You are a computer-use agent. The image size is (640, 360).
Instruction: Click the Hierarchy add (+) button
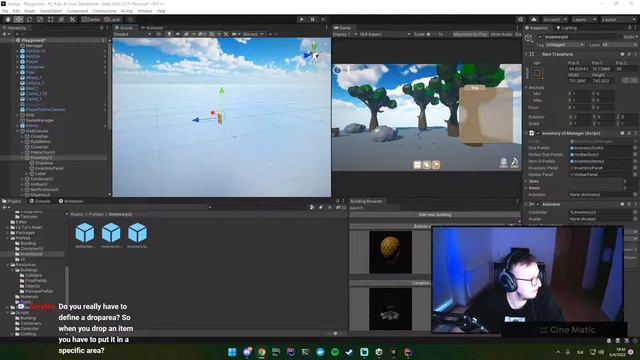pos(5,34)
